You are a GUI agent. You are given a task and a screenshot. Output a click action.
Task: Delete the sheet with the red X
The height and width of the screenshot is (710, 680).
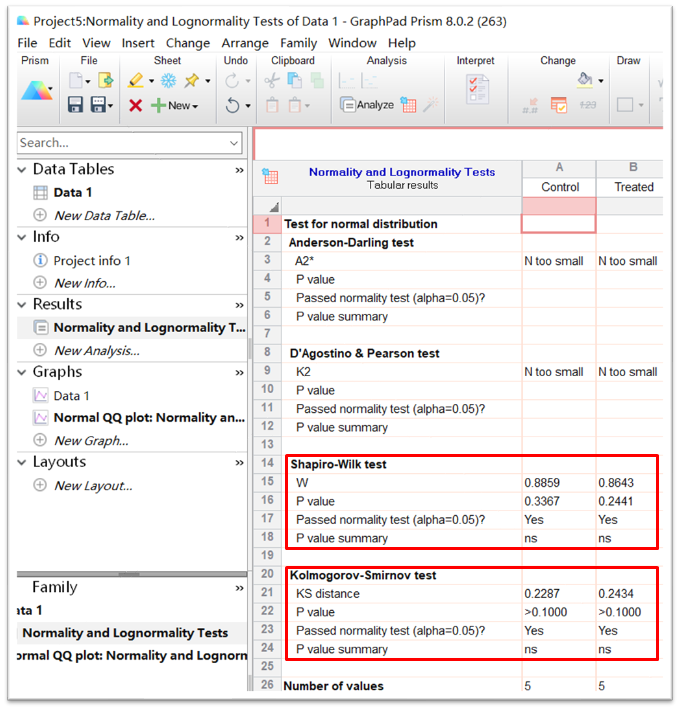(x=135, y=106)
